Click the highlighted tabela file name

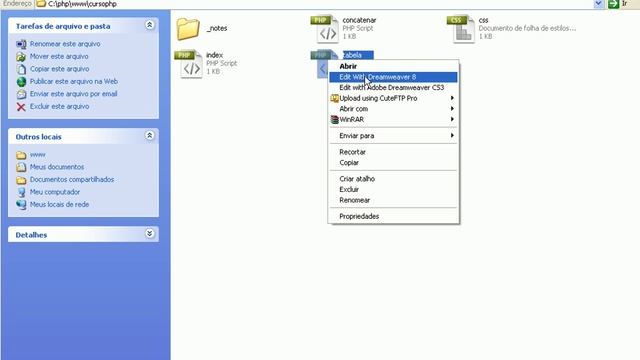point(358,56)
